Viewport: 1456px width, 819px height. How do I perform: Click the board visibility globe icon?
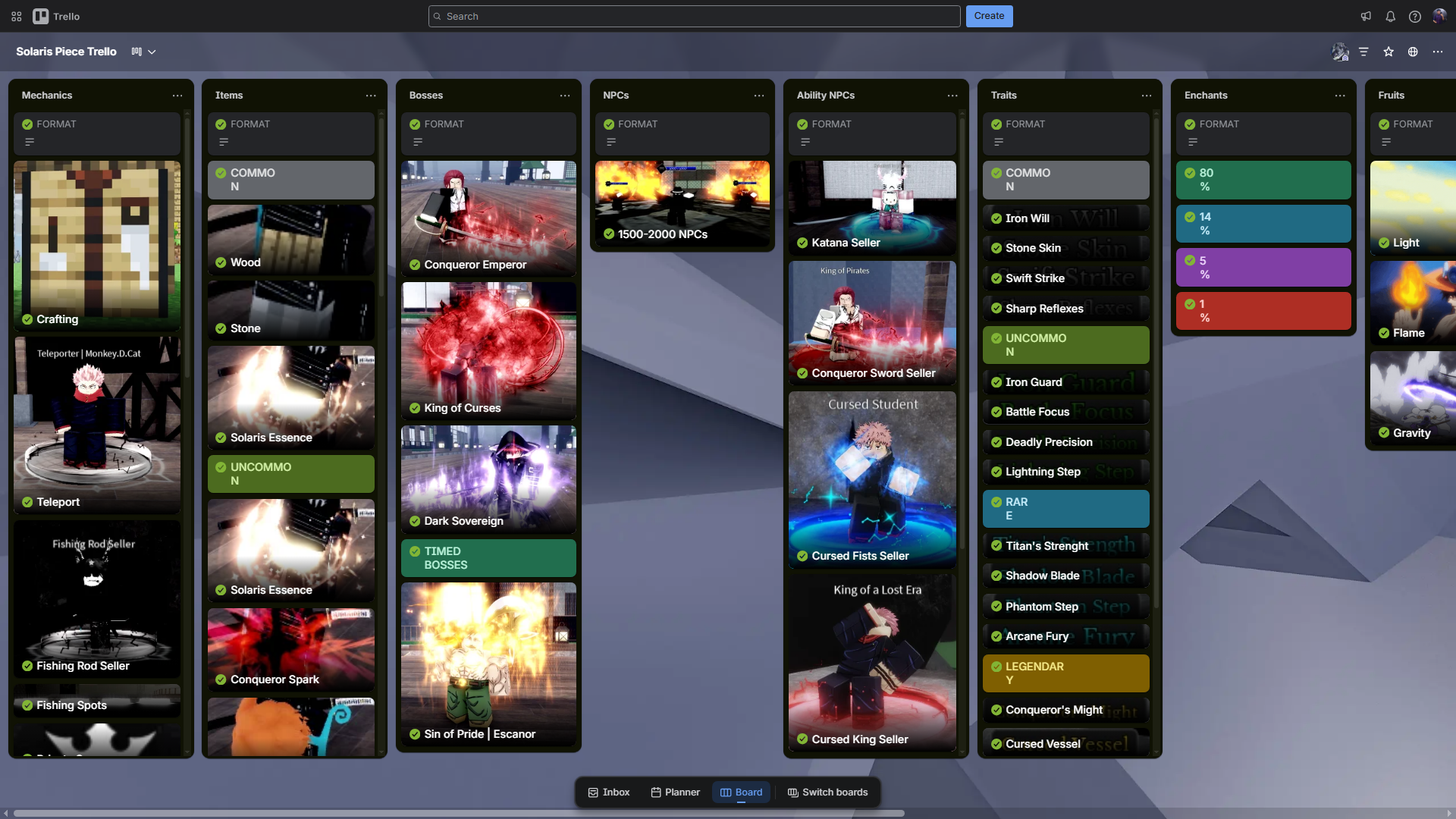[1413, 52]
